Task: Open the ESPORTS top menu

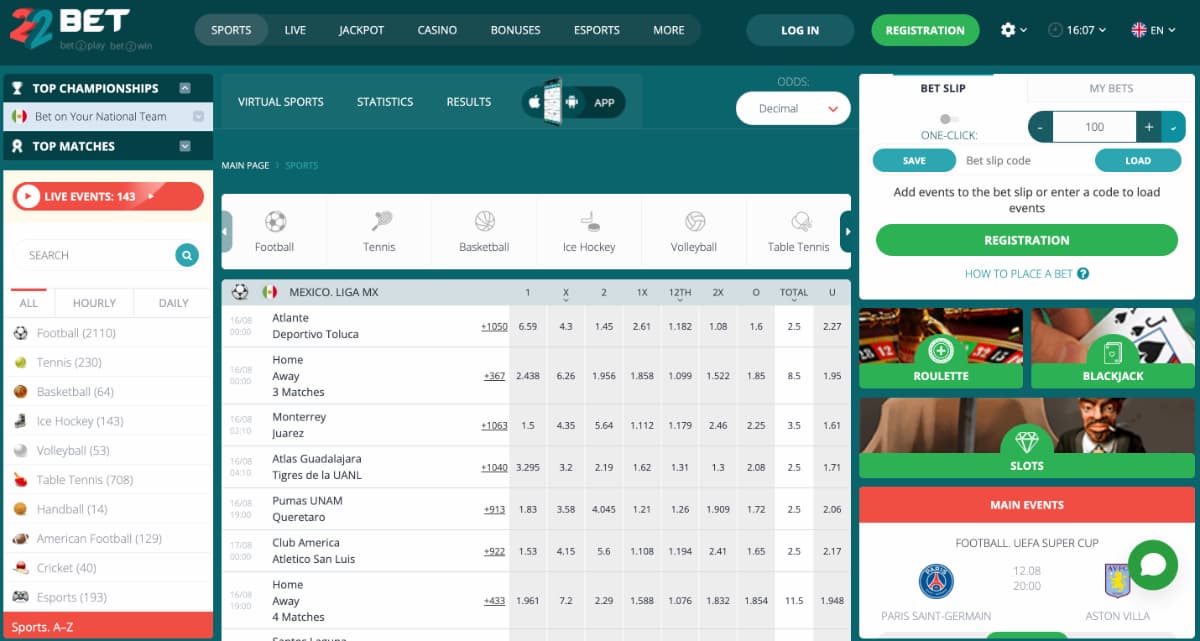Action: 597,30
